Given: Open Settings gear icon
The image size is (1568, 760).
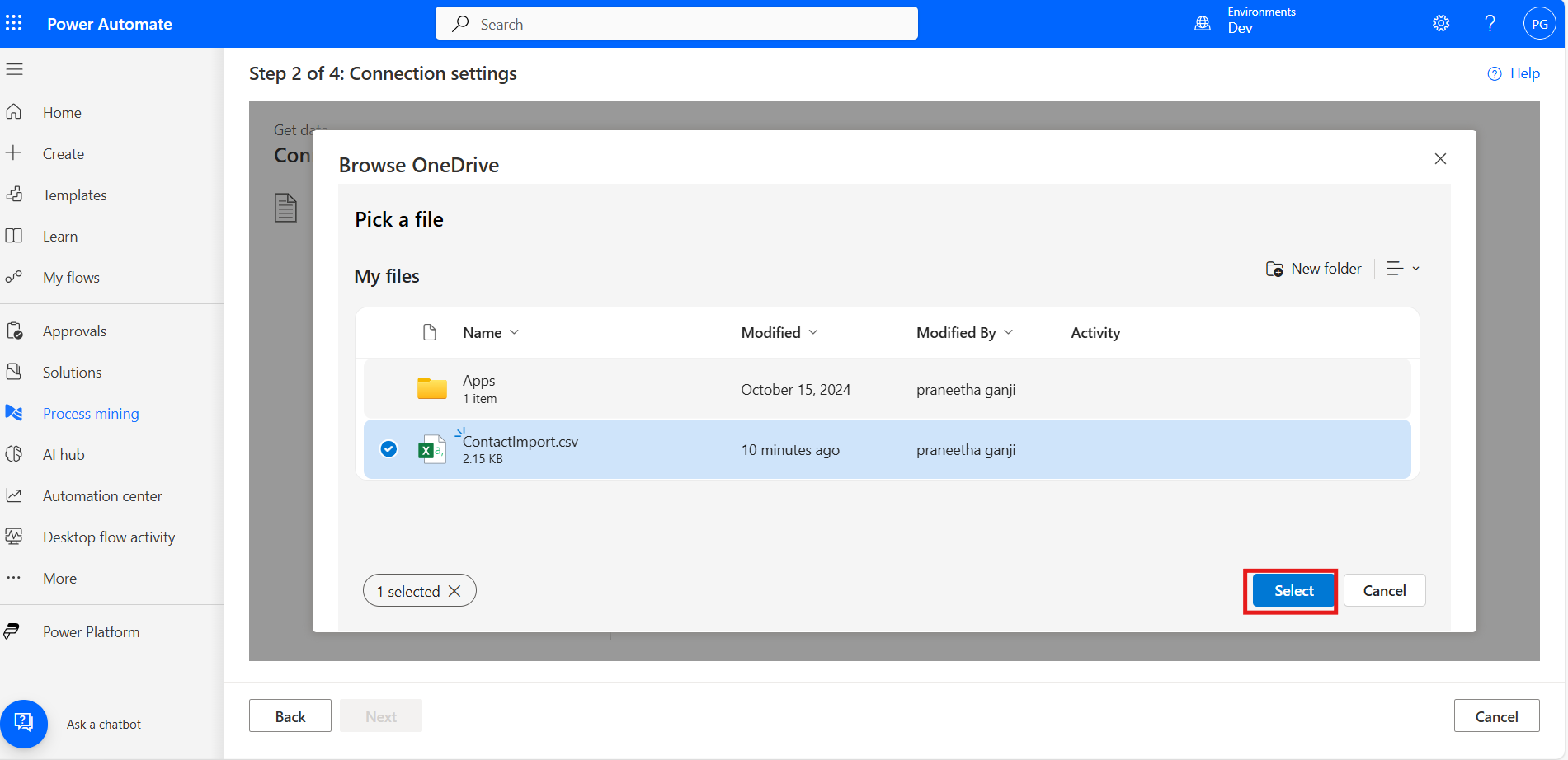Looking at the screenshot, I should pyautogui.click(x=1440, y=24).
